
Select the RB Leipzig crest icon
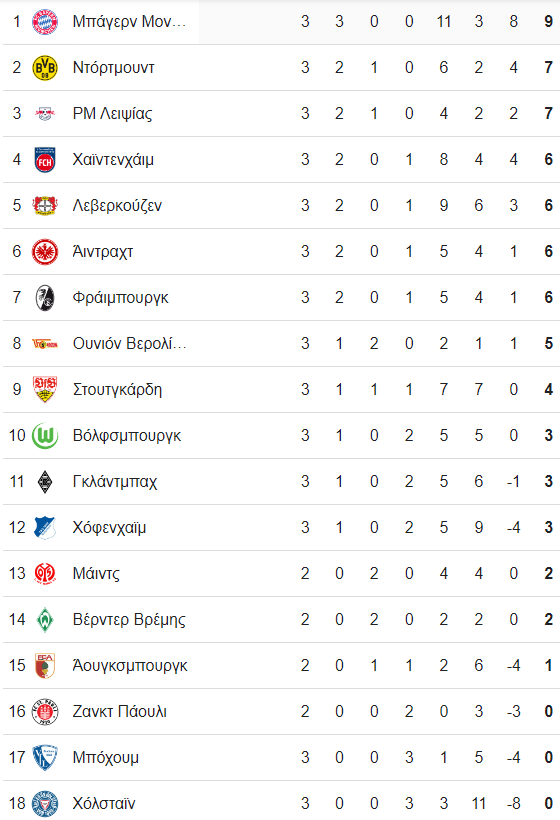[x=45, y=113]
